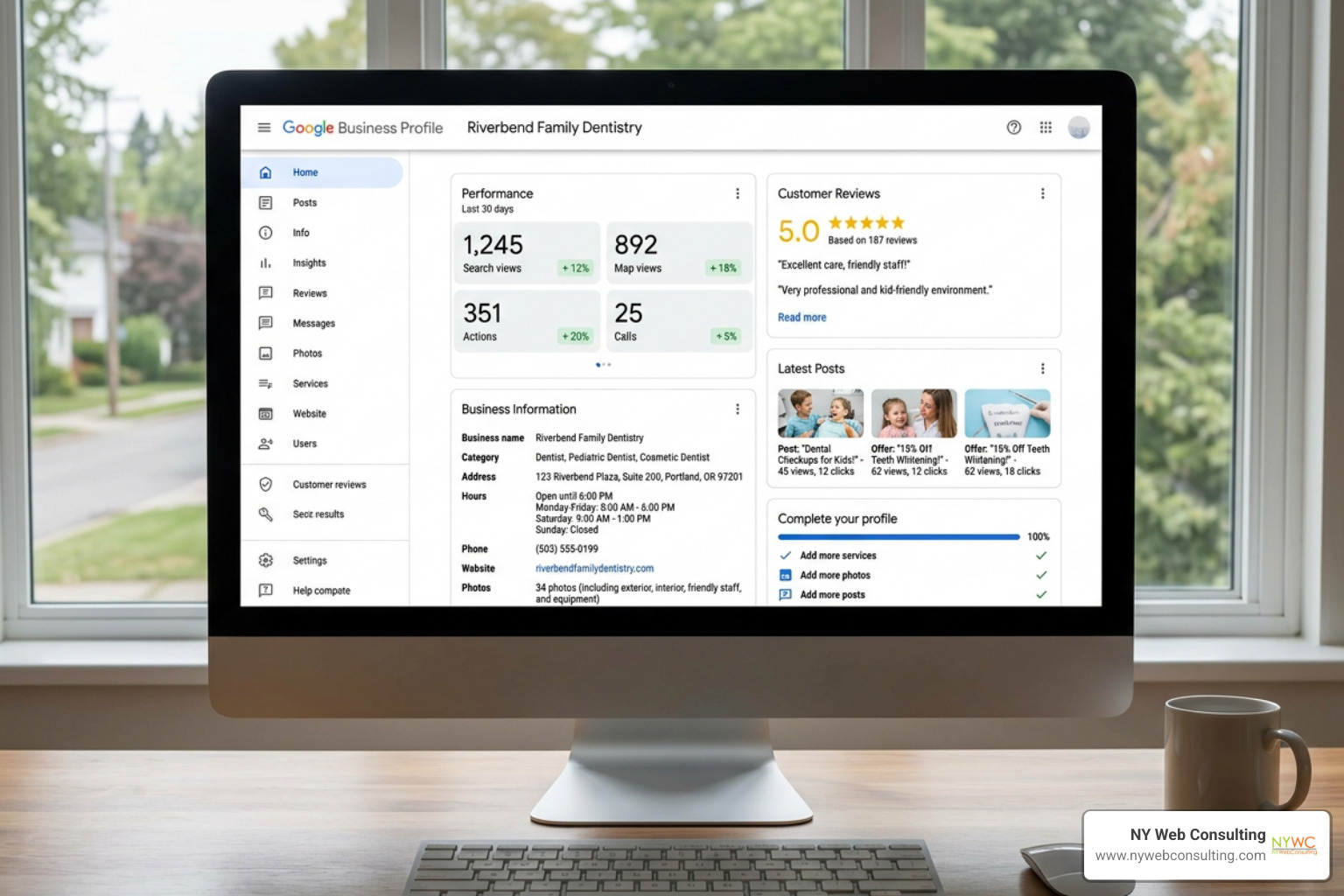Toggle green check beside Add more services

tap(1041, 556)
